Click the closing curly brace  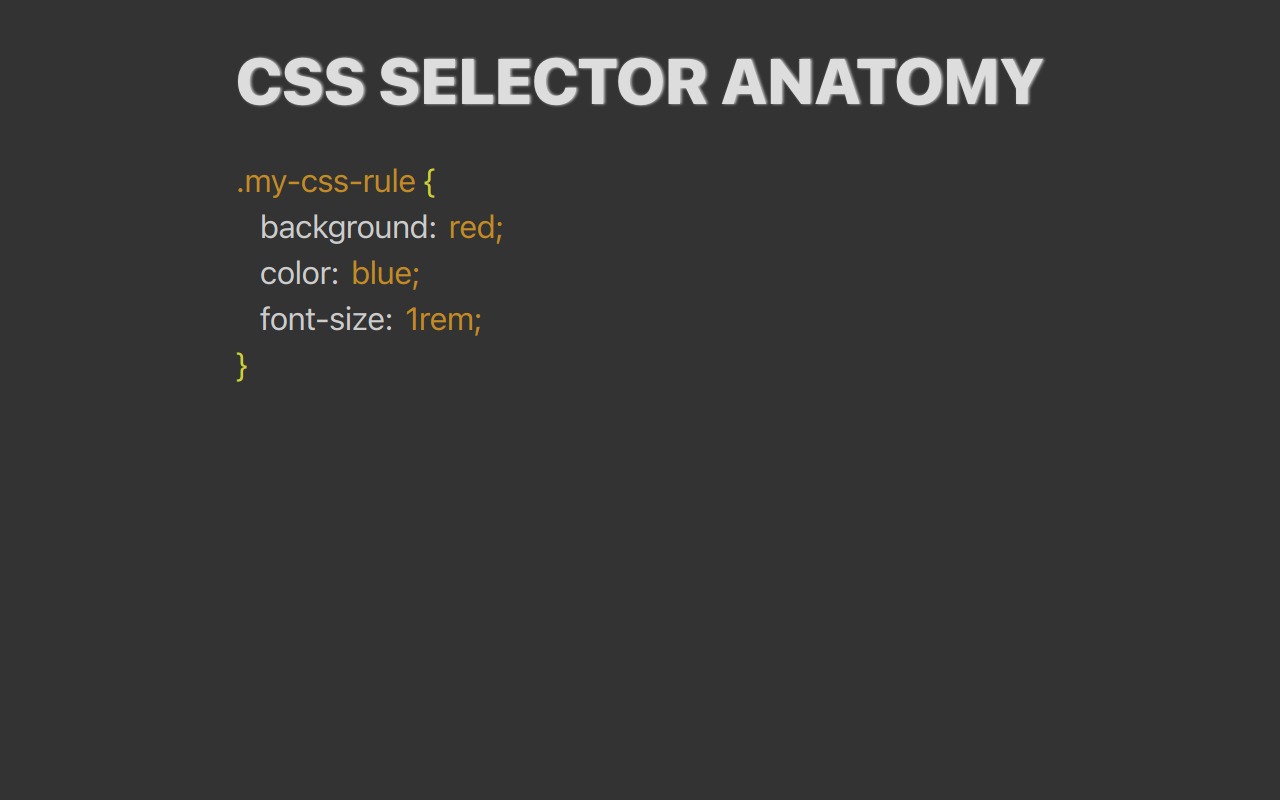[241, 366]
